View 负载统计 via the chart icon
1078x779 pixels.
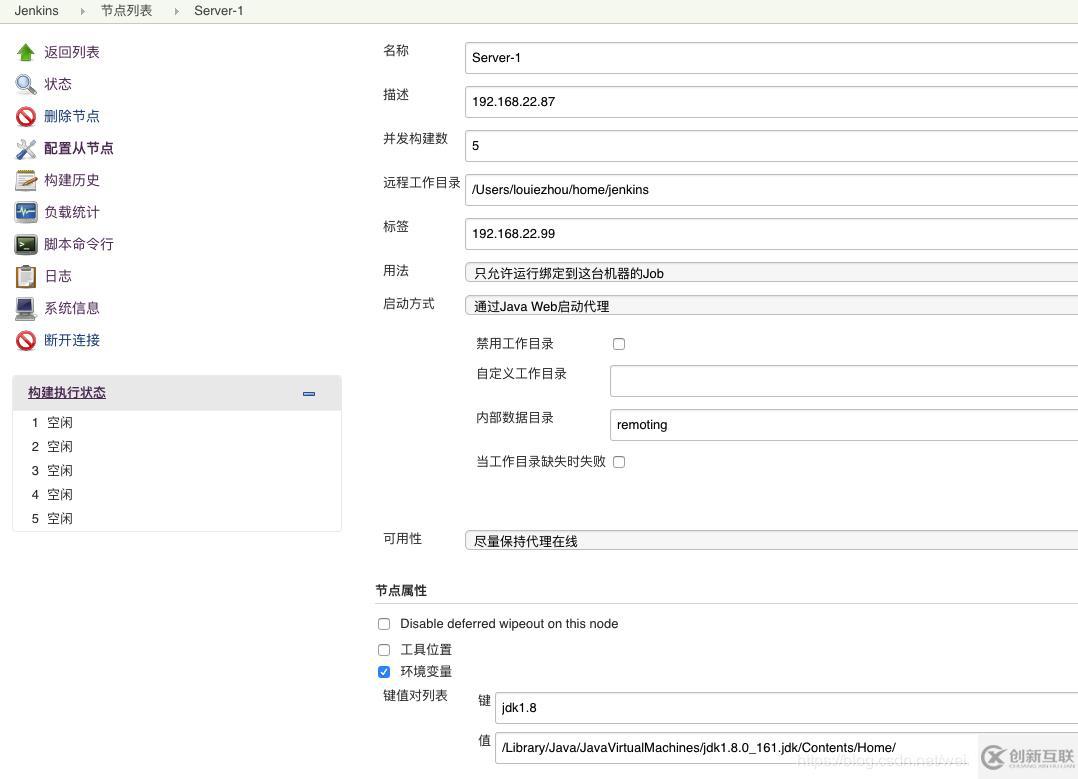click(x=26, y=211)
